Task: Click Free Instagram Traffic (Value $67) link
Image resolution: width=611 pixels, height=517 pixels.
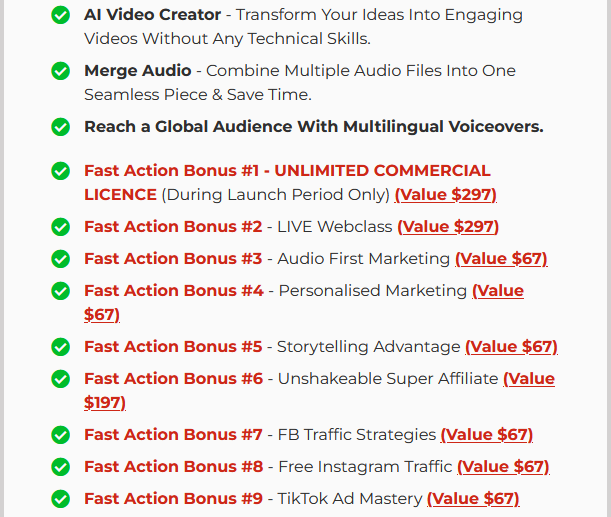Action: 502,467
